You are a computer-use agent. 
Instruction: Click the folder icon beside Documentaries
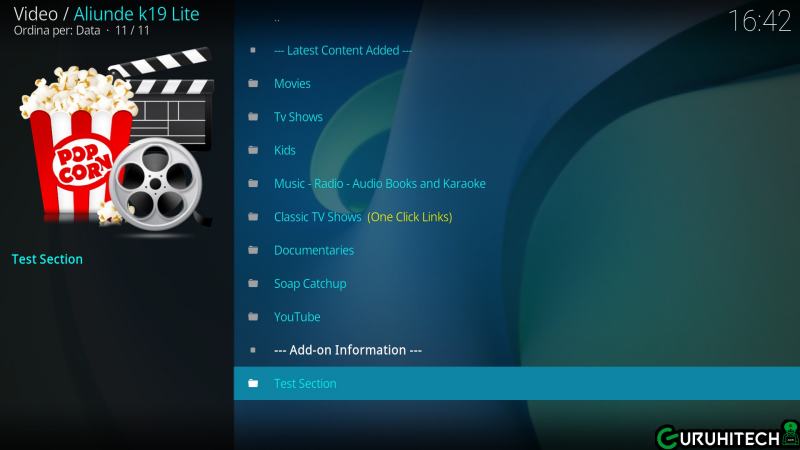coord(253,251)
